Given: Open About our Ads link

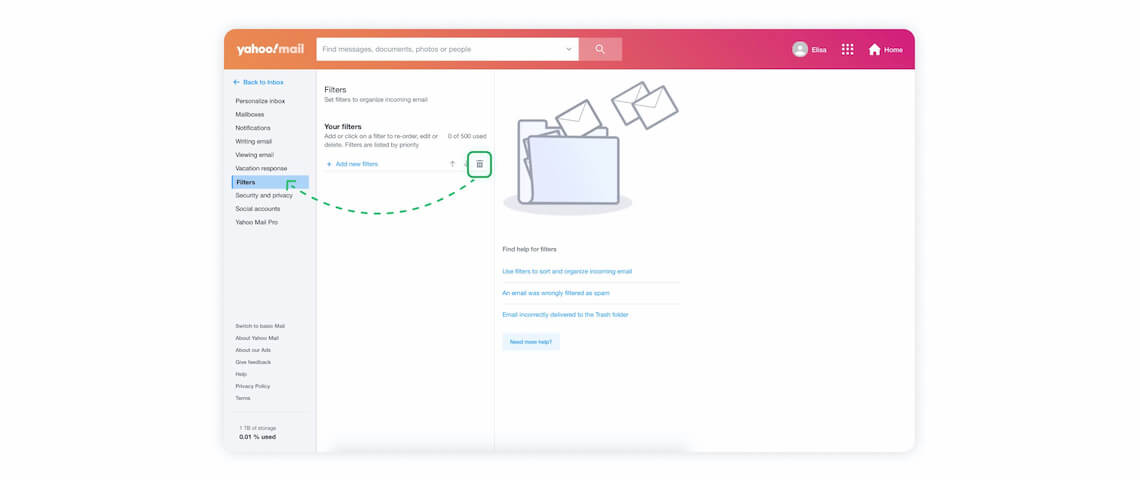Looking at the screenshot, I should 252,350.
